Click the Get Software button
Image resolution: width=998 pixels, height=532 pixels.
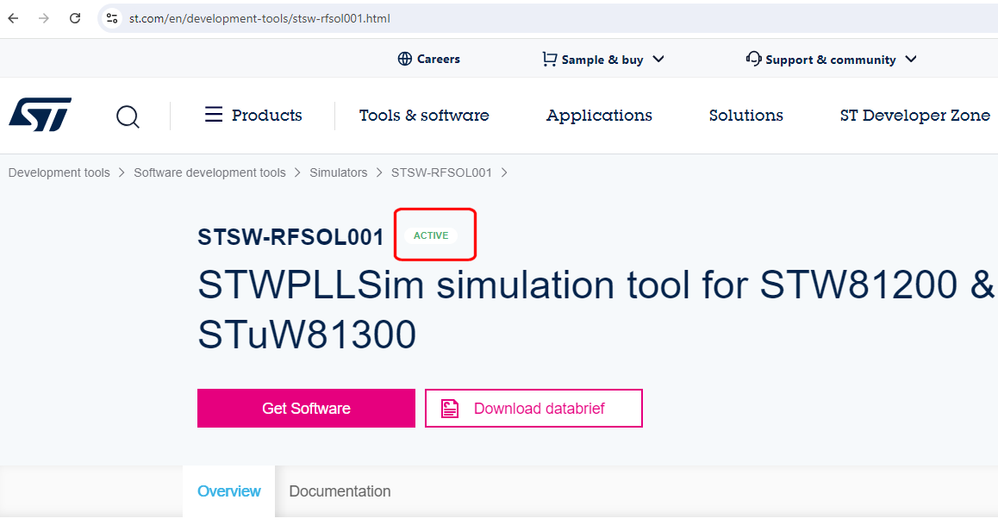pos(306,409)
